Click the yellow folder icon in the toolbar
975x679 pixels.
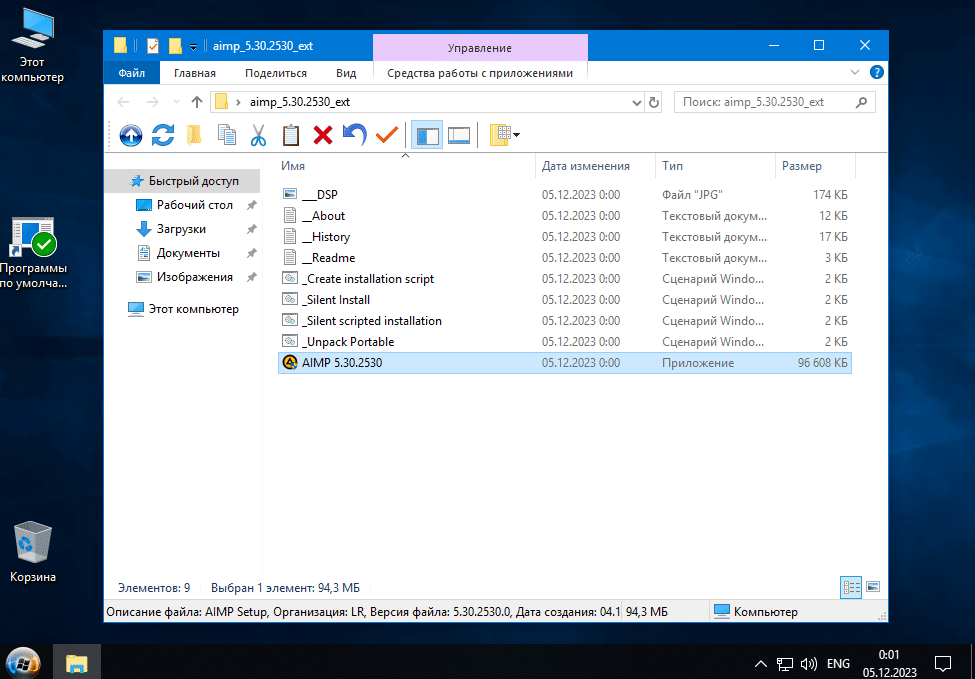click(x=194, y=135)
